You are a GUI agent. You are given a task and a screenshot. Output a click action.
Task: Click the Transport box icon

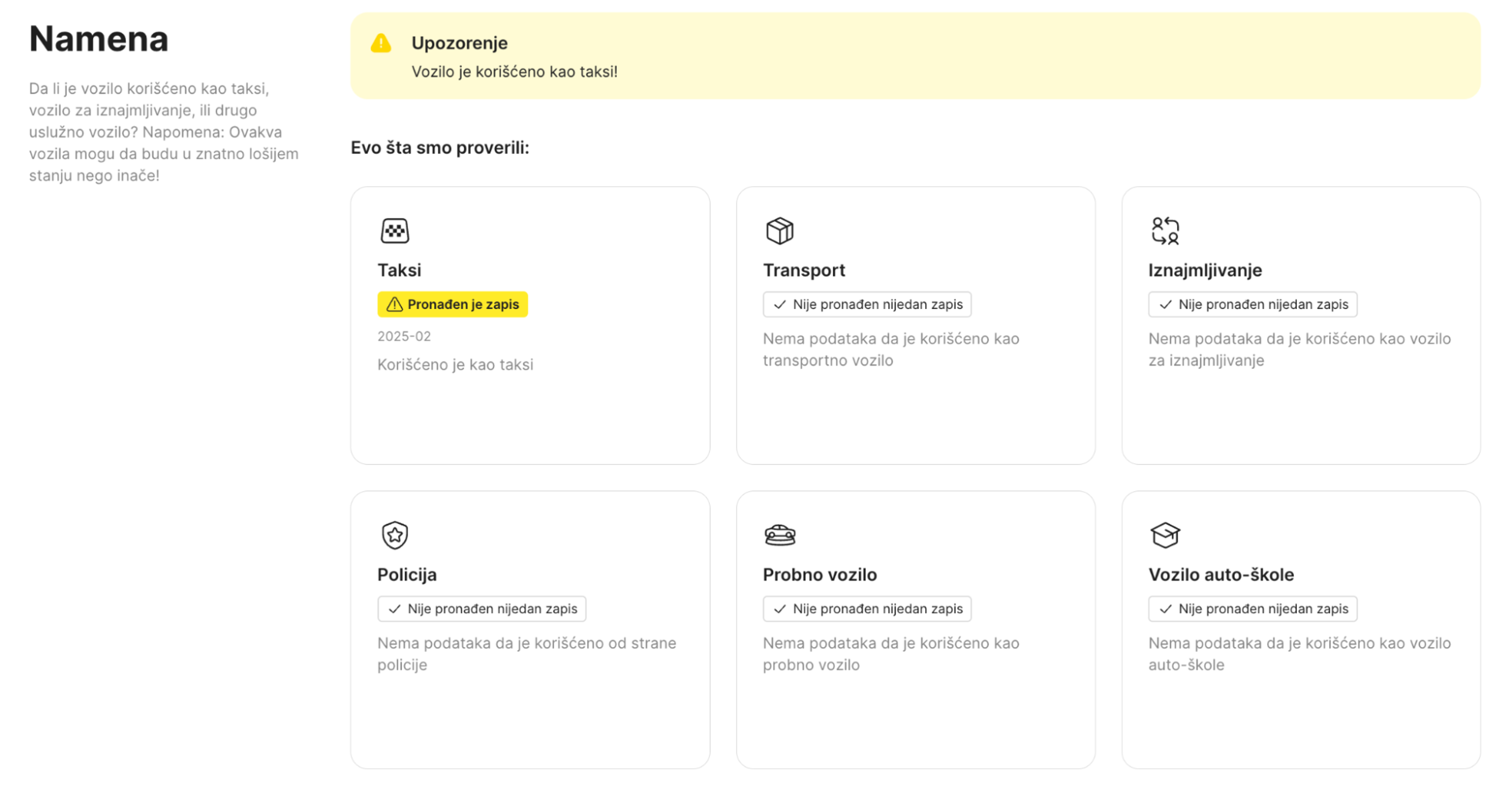780,231
